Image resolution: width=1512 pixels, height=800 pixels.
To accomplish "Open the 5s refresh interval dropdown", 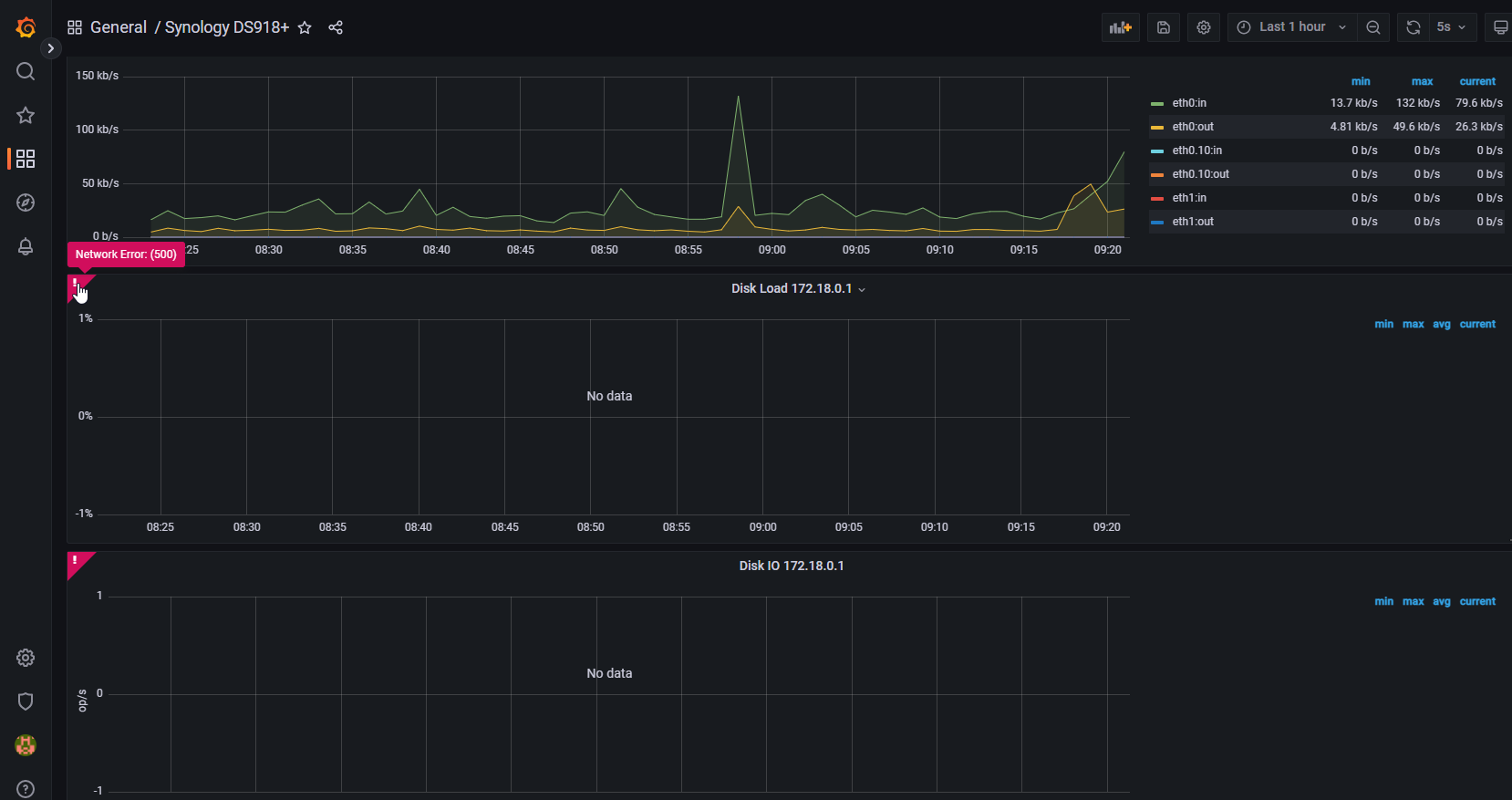I will coord(1450,27).
